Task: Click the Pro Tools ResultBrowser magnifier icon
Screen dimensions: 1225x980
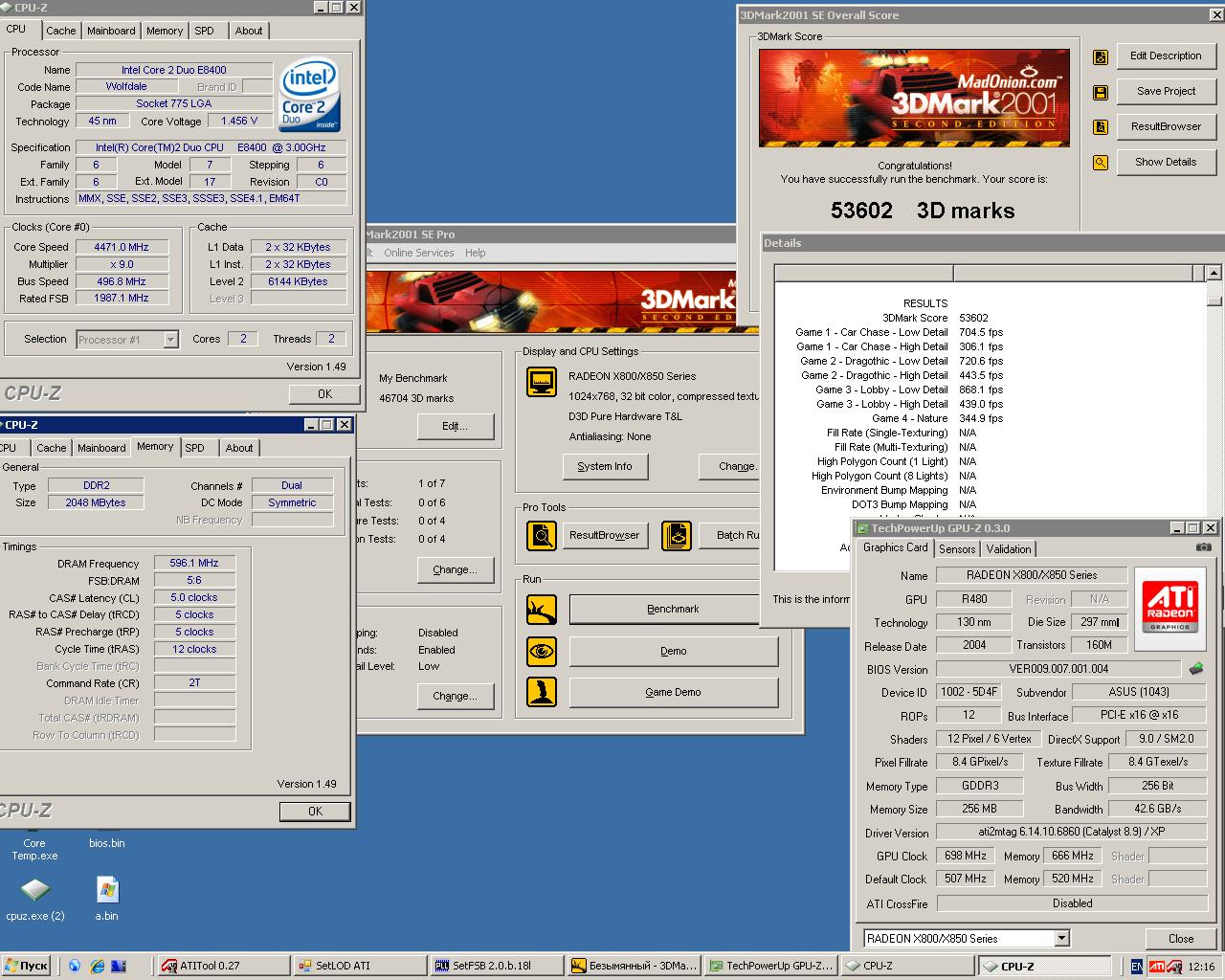Action: pos(542,535)
